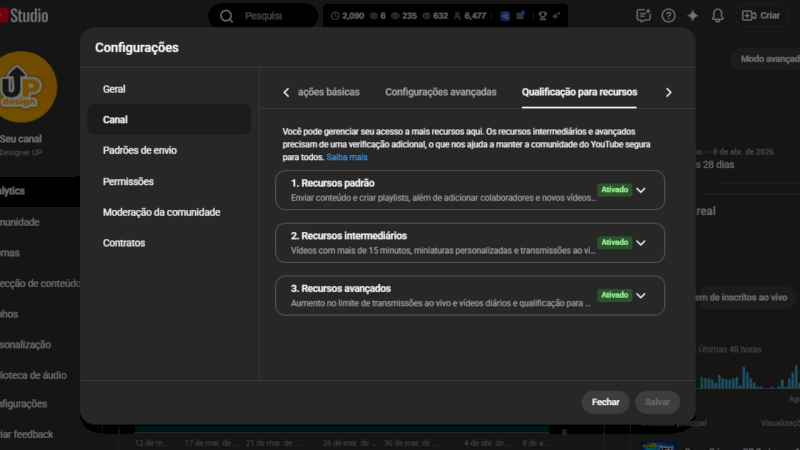Click the Últimas 48 horas bar chart
Screen dimensions: 800x450
coord(749,378)
